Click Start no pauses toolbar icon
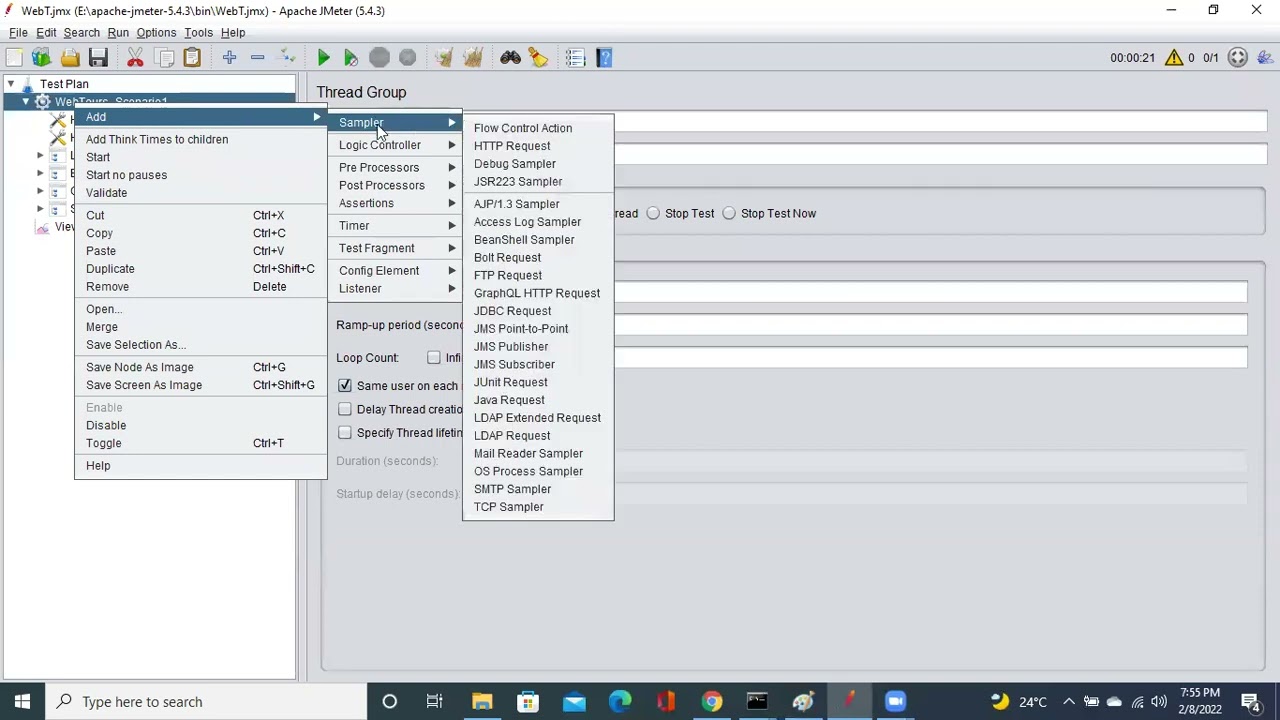Image resolution: width=1280 pixels, height=720 pixels. click(x=351, y=58)
